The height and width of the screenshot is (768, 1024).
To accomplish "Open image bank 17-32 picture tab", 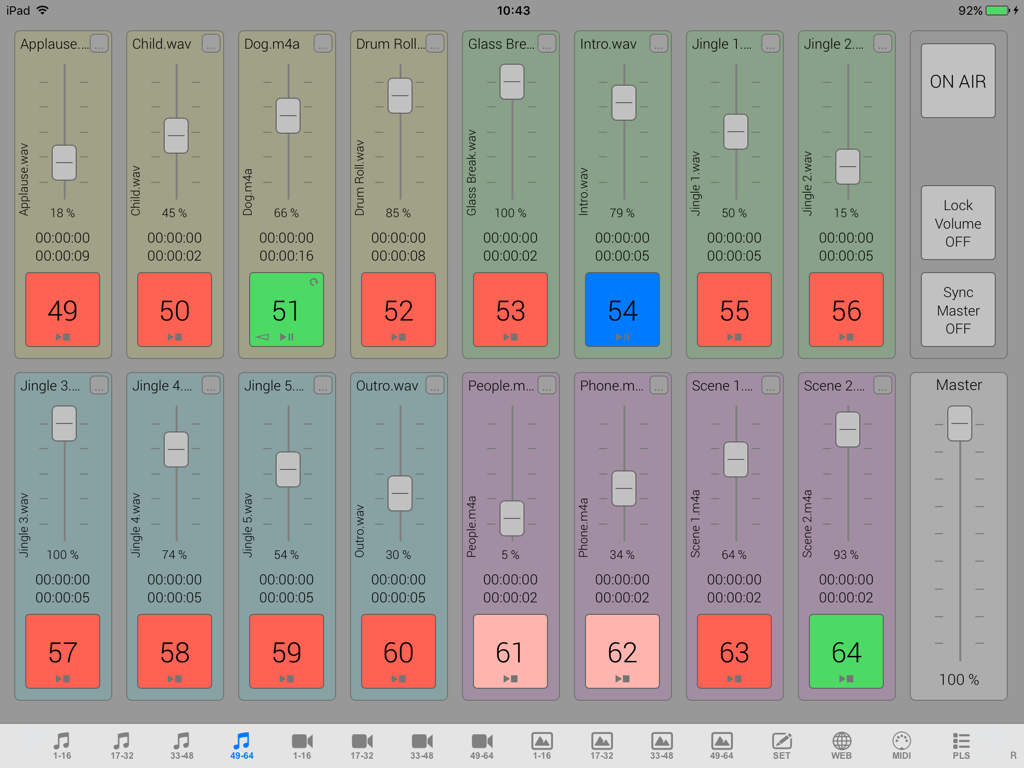I will (x=601, y=746).
